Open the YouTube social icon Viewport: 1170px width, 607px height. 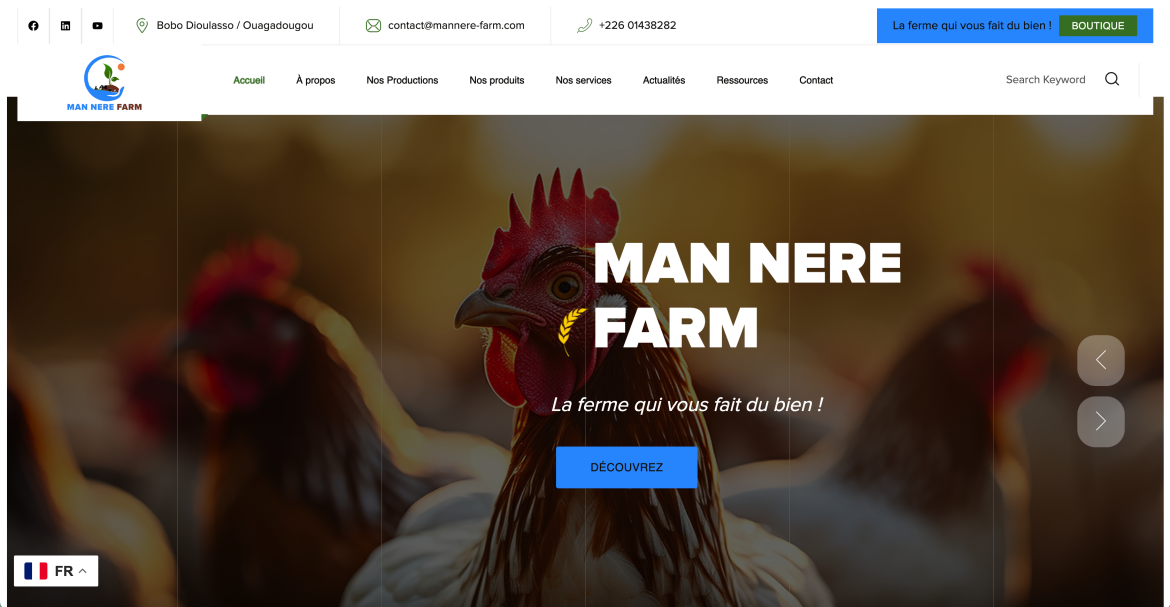pyautogui.click(x=98, y=25)
